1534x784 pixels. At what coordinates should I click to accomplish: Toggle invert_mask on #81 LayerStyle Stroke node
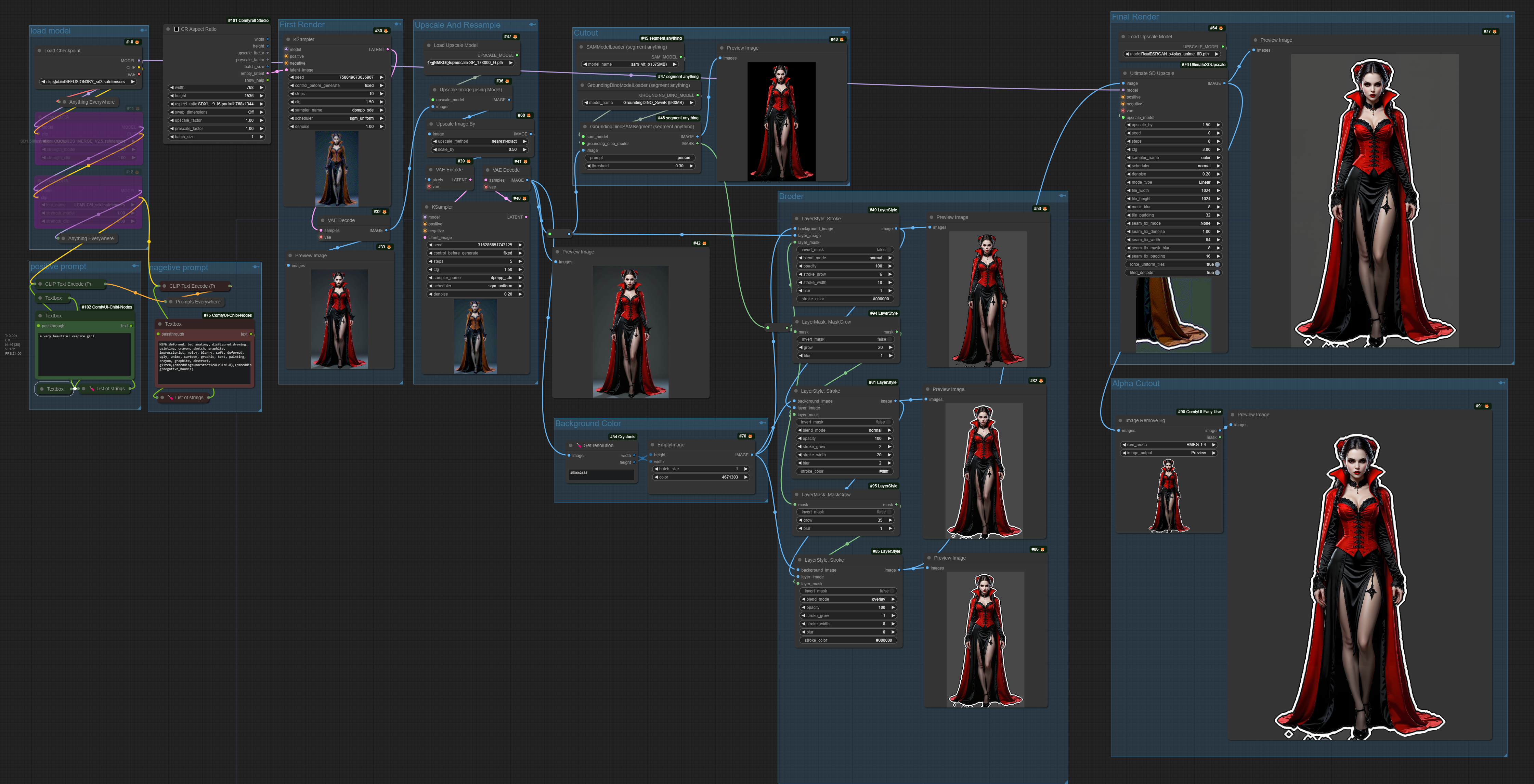click(x=845, y=422)
